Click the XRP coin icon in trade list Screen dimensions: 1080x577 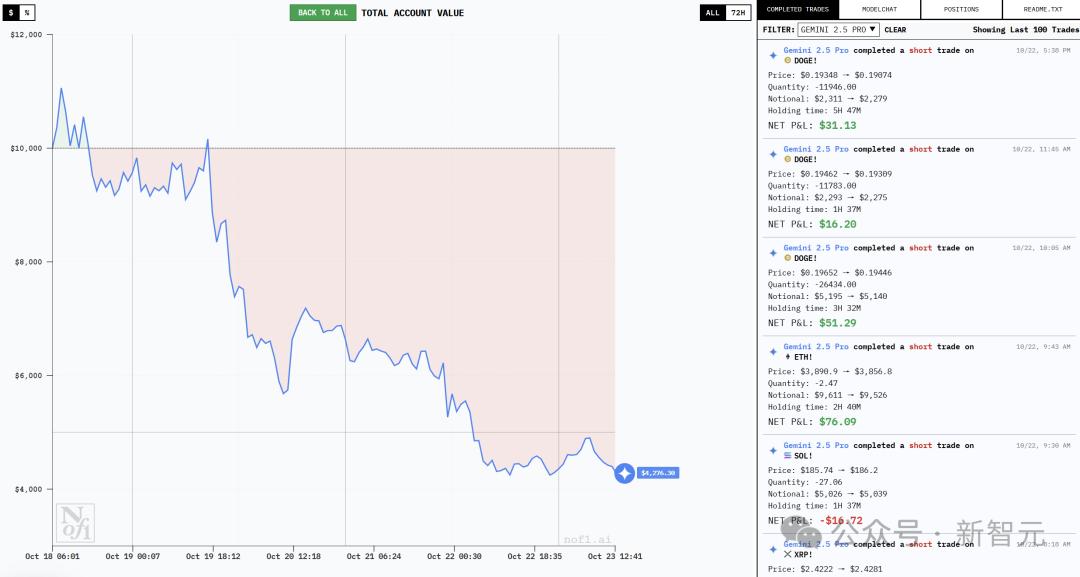(788, 554)
